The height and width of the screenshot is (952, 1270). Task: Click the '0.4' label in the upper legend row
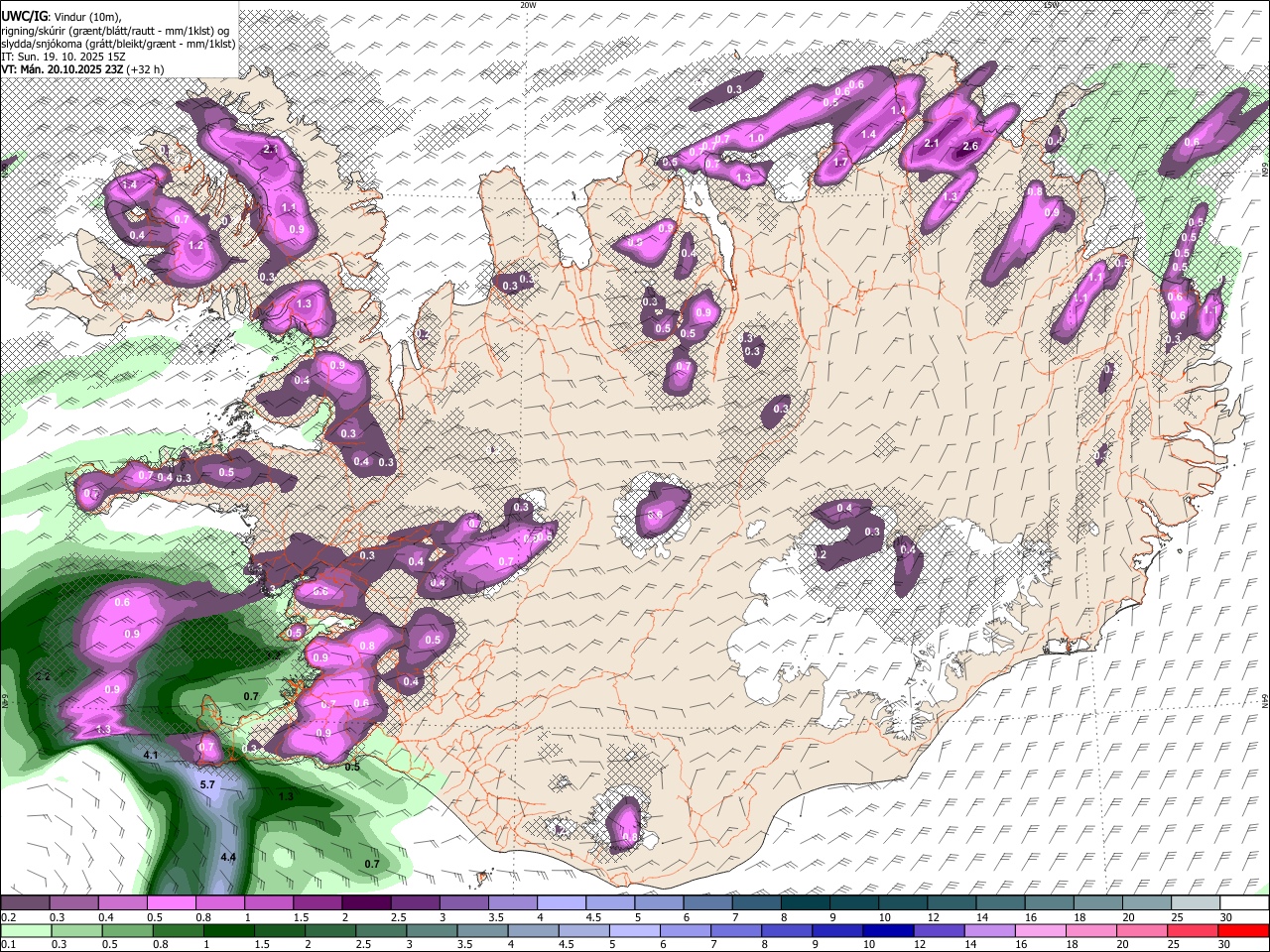point(106,918)
